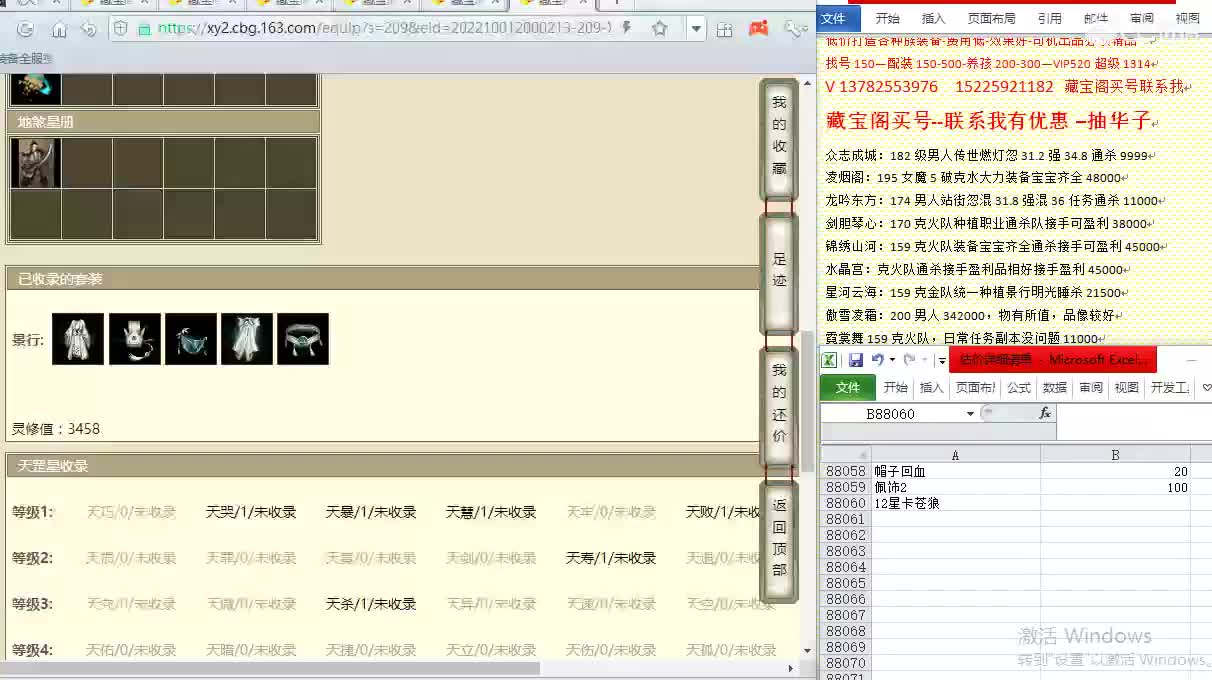Open 我的收藏 side button

pyautogui.click(x=779, y=136)
